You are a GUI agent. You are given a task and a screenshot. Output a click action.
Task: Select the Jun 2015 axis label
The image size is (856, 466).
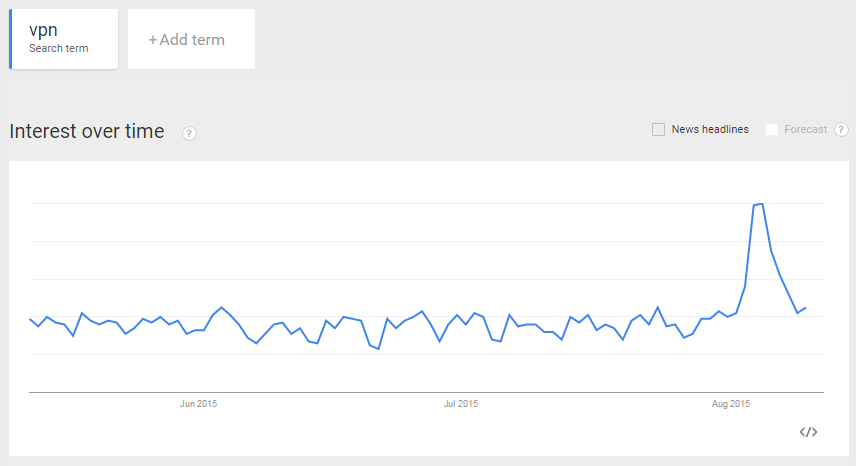click(198, 404)
